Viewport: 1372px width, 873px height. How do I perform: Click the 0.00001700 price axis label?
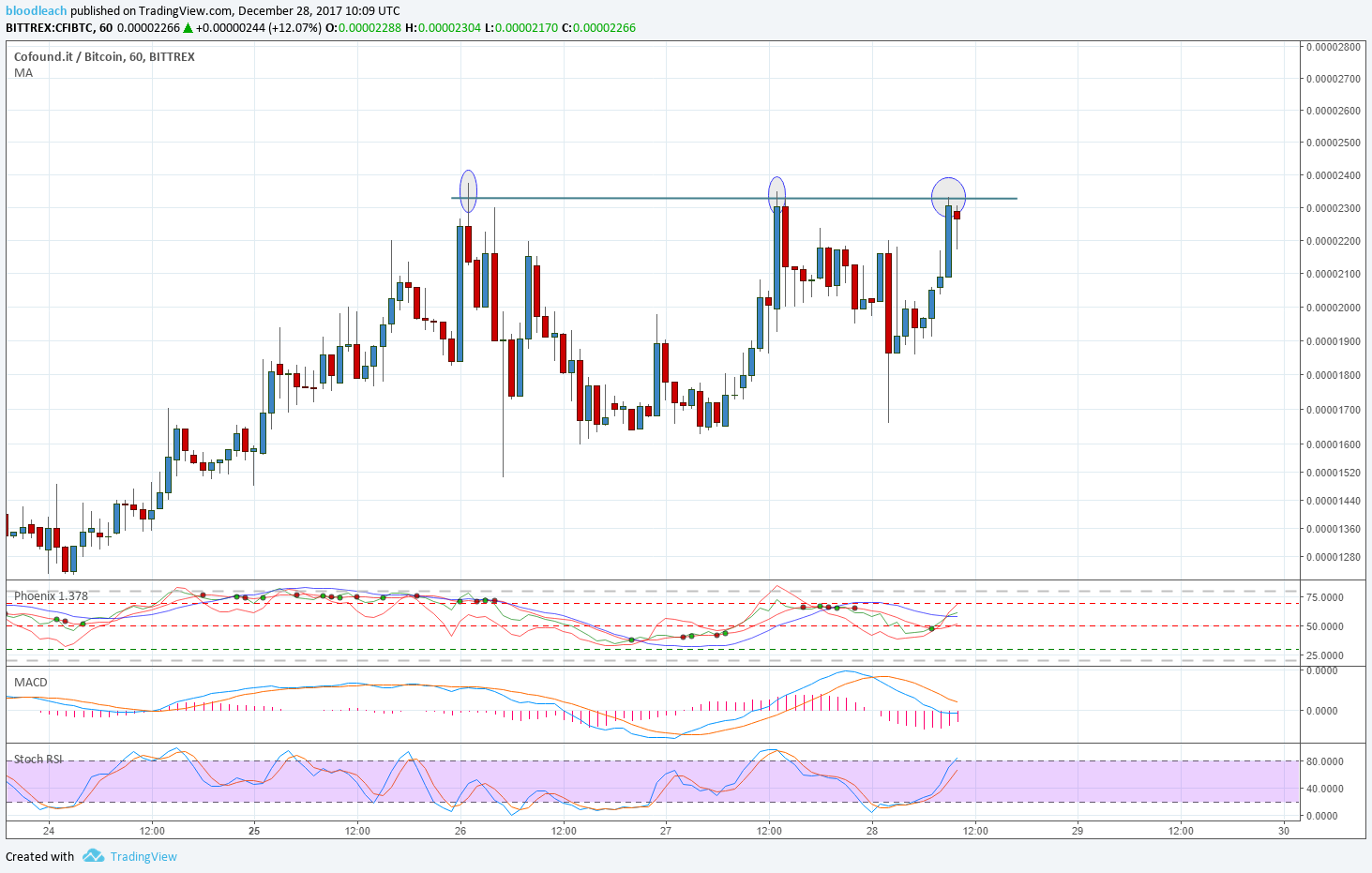1334,410
